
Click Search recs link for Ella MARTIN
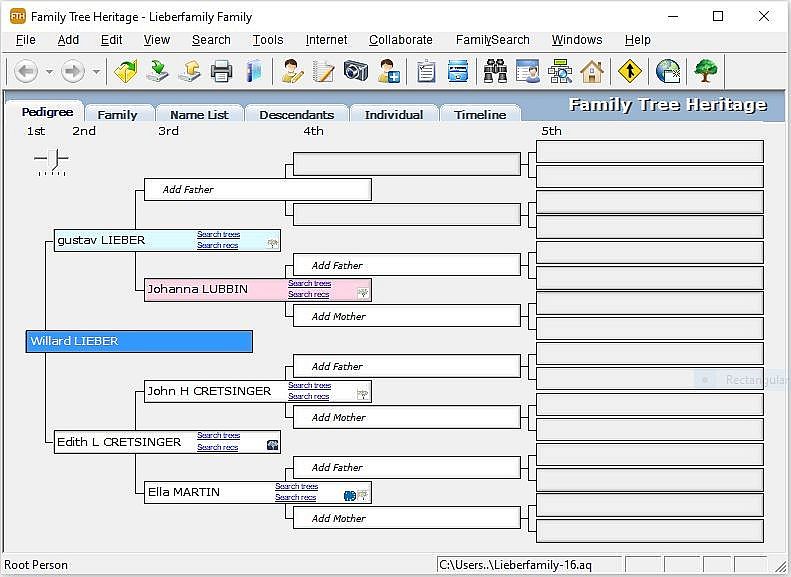coord(296,497)
